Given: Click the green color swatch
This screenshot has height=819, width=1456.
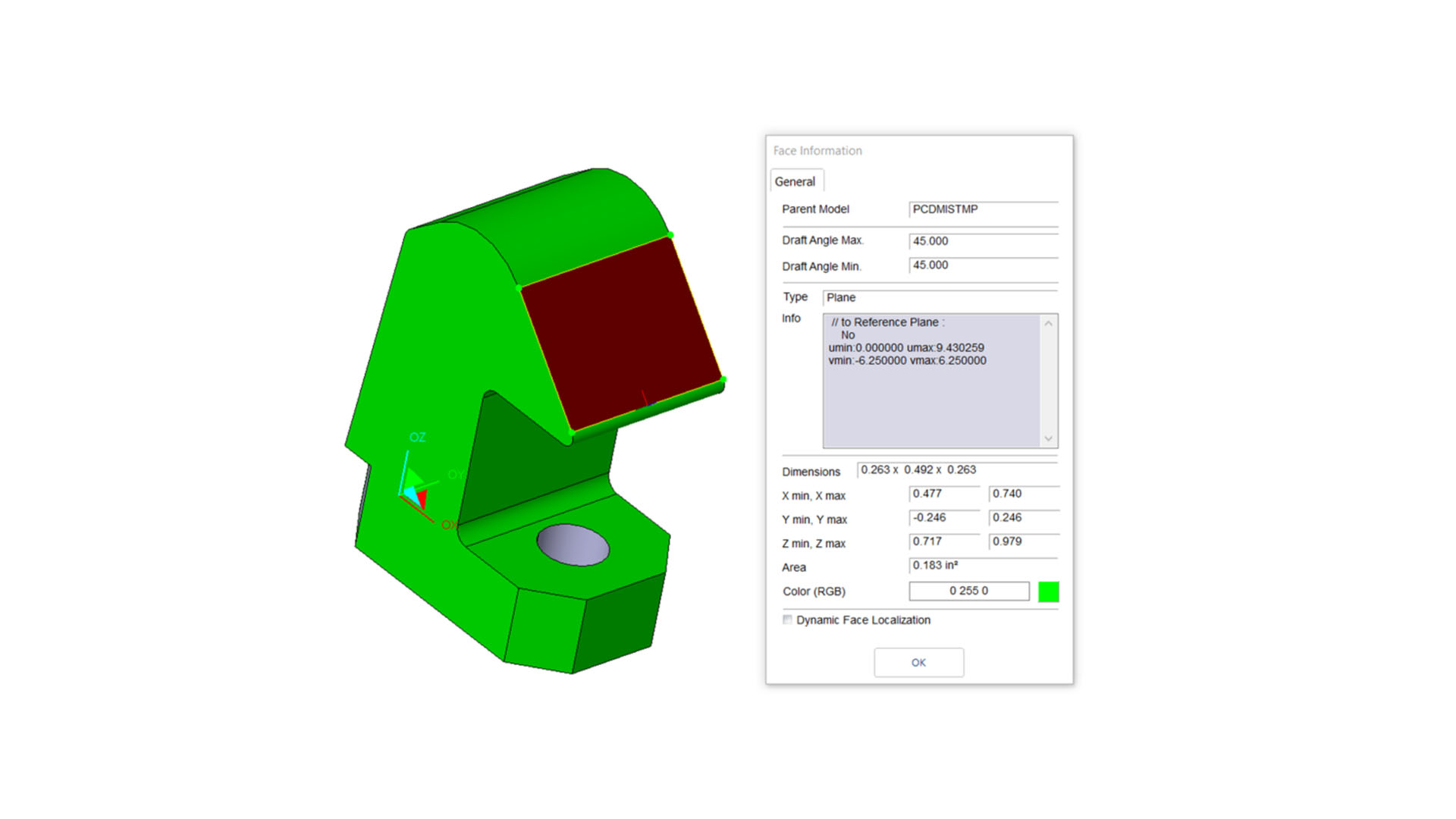Looking at the screenshot, I should [1048, 591].
